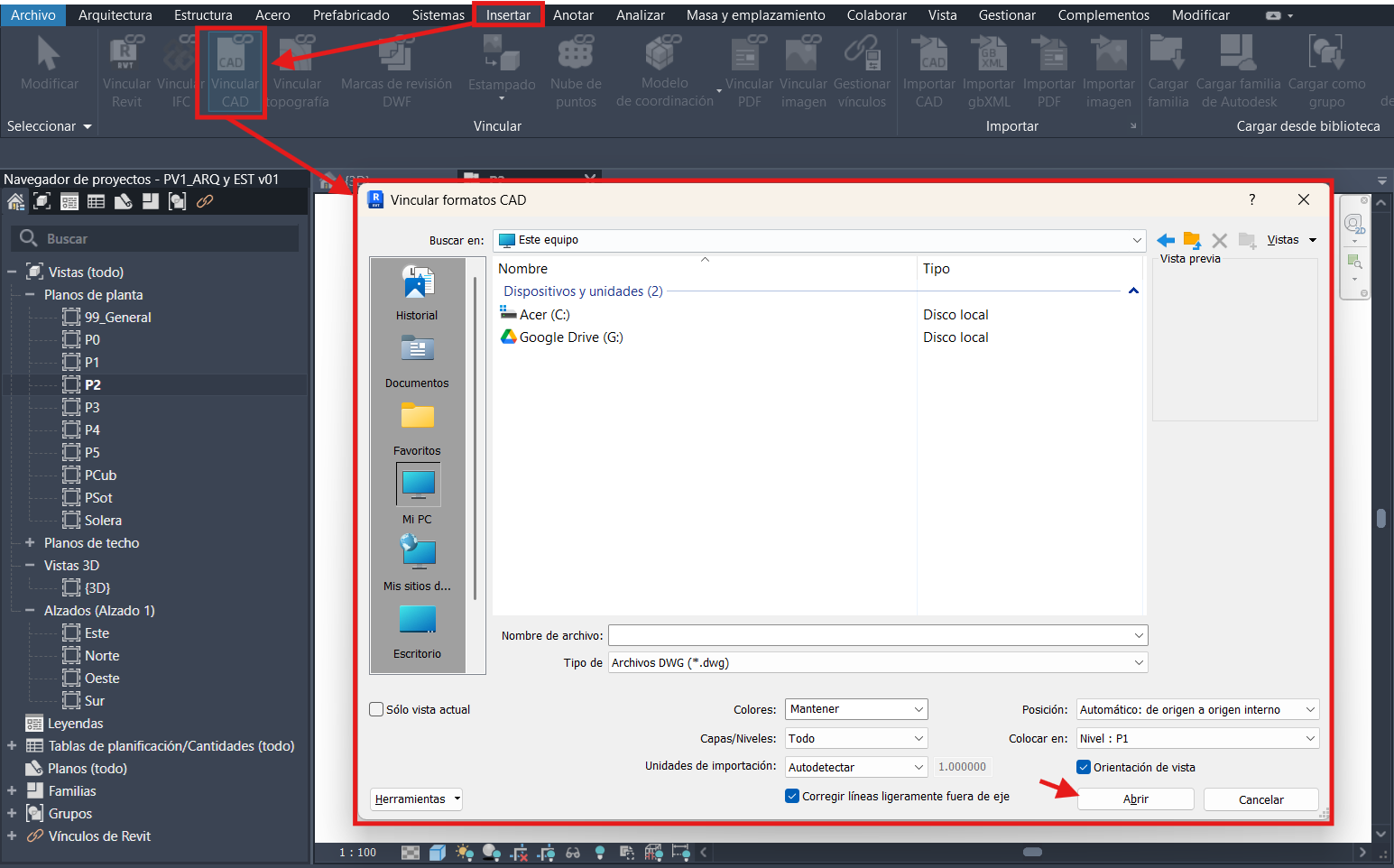This screenshot has height=868, width=1394.
Task: Uncheck Corregir líneas ligeramente fuera de eje
Action: click(x=792, y=797)
